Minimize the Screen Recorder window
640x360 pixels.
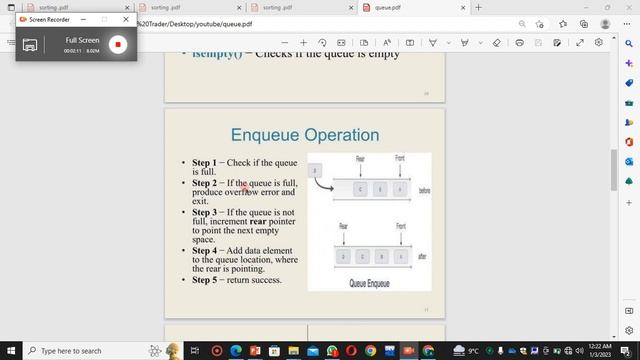83,19
